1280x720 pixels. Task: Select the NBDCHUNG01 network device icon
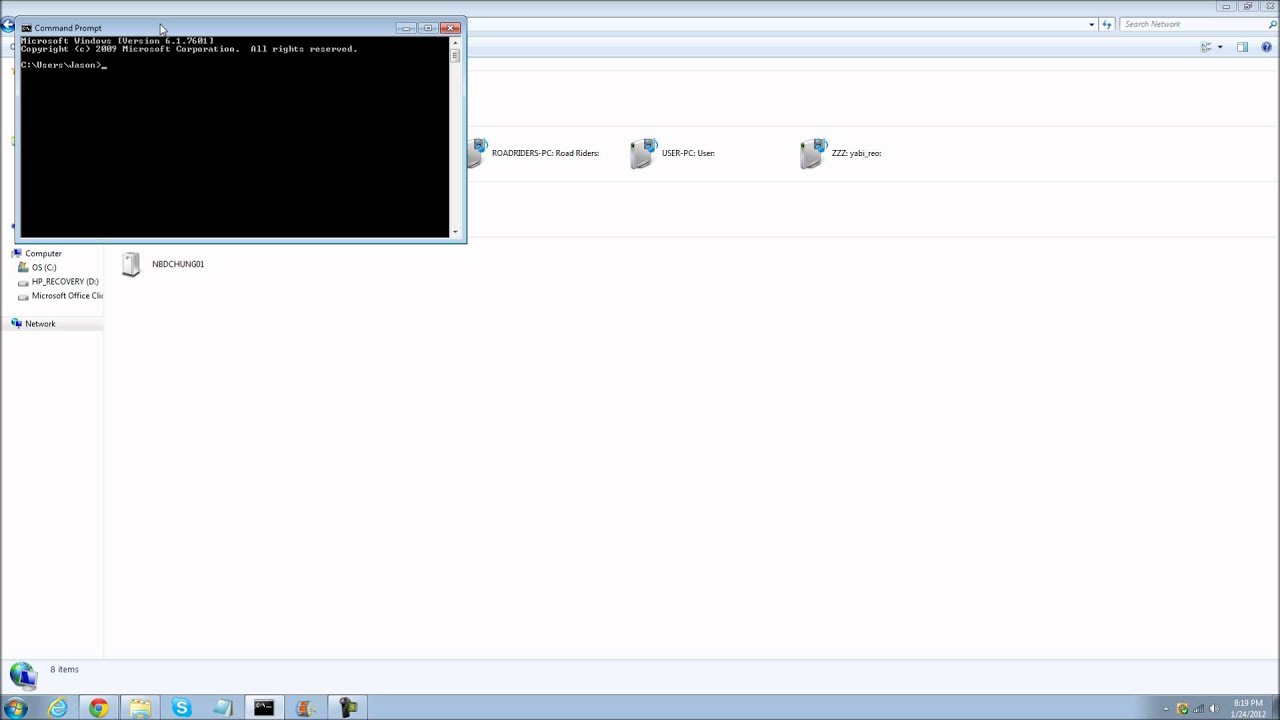(131, 264)
